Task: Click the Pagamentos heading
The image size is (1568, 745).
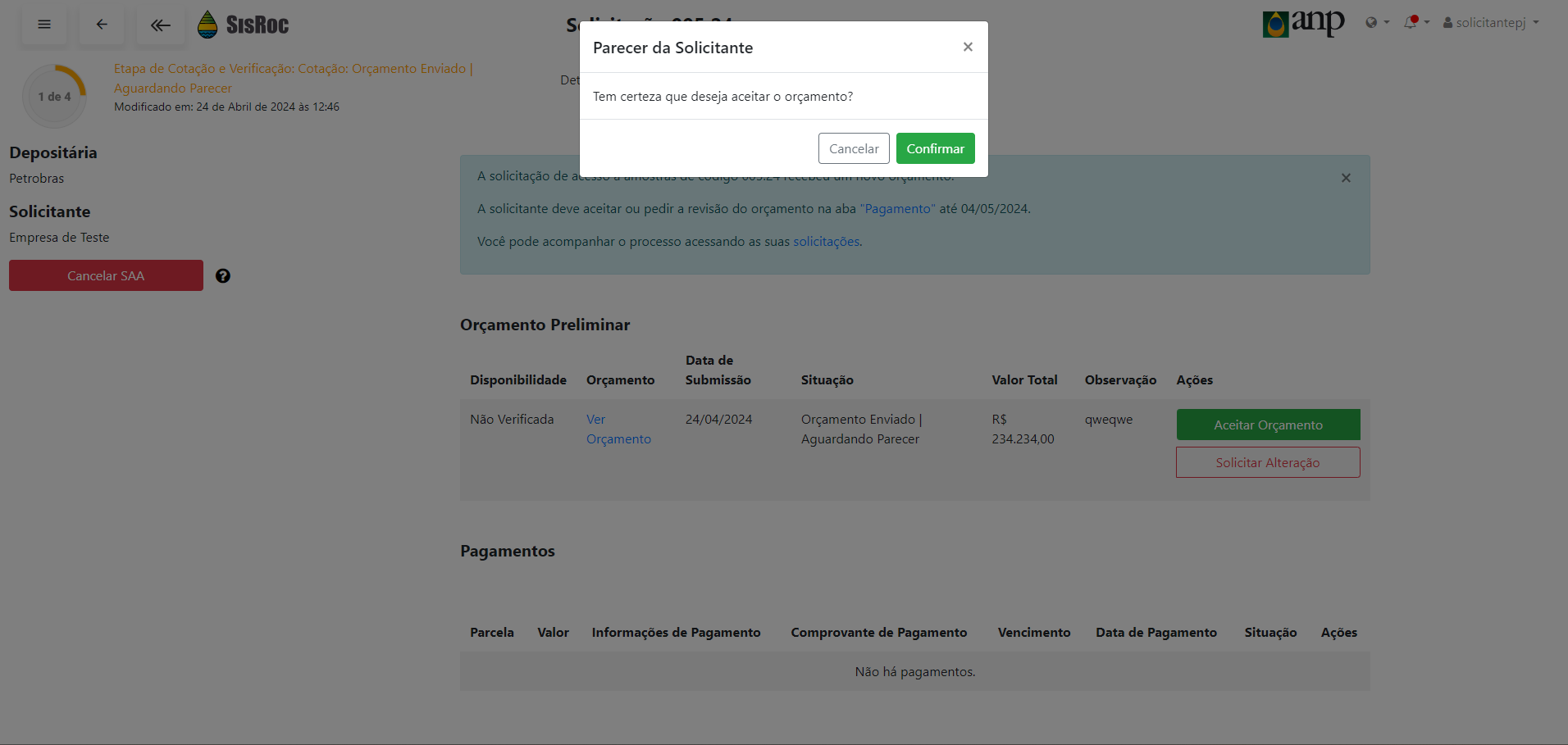Action: pyautogui.click(x=508, y=551)
